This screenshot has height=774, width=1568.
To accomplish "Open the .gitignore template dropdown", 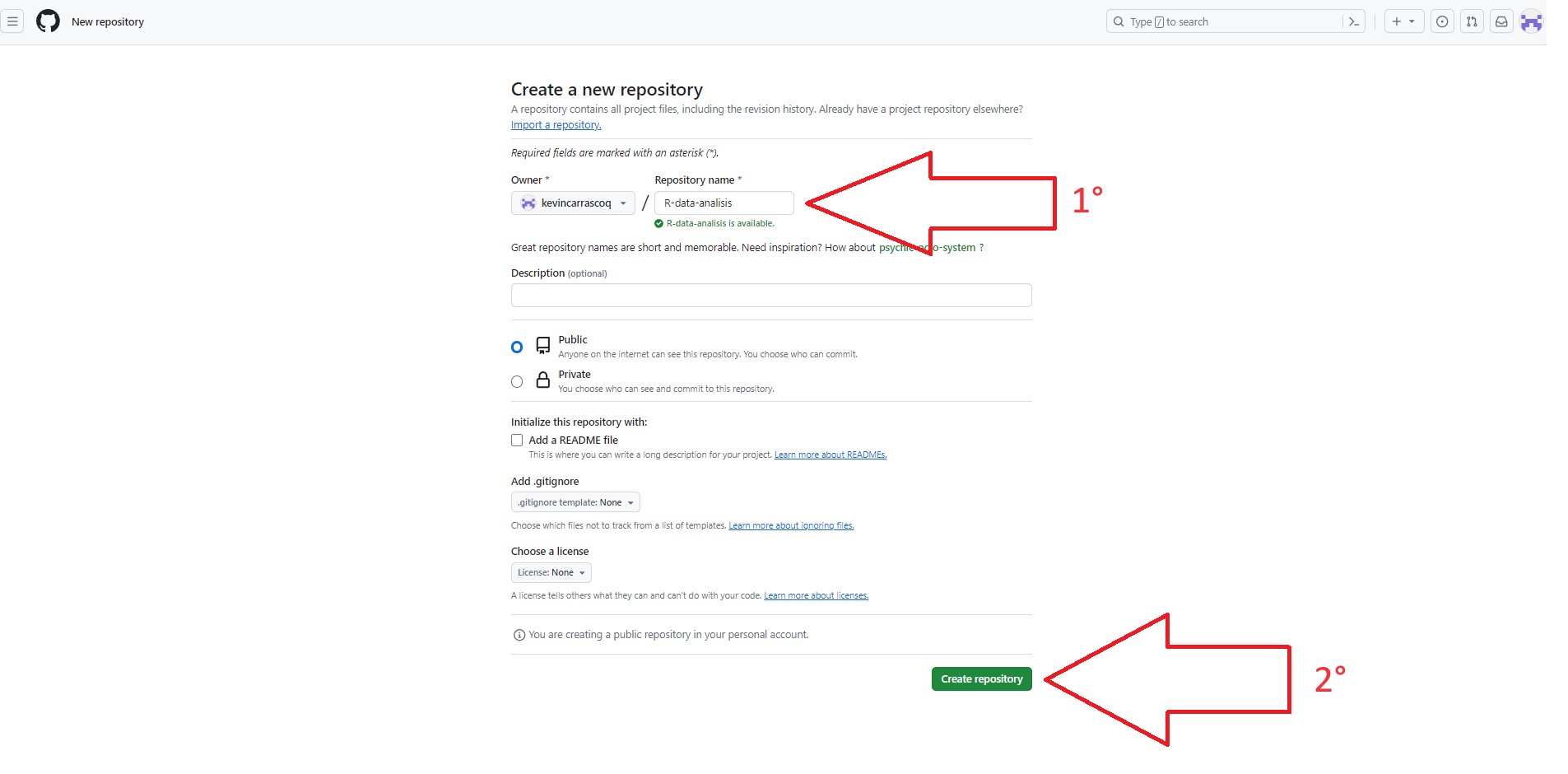I will pyautogui.click(x=575, y=502).
